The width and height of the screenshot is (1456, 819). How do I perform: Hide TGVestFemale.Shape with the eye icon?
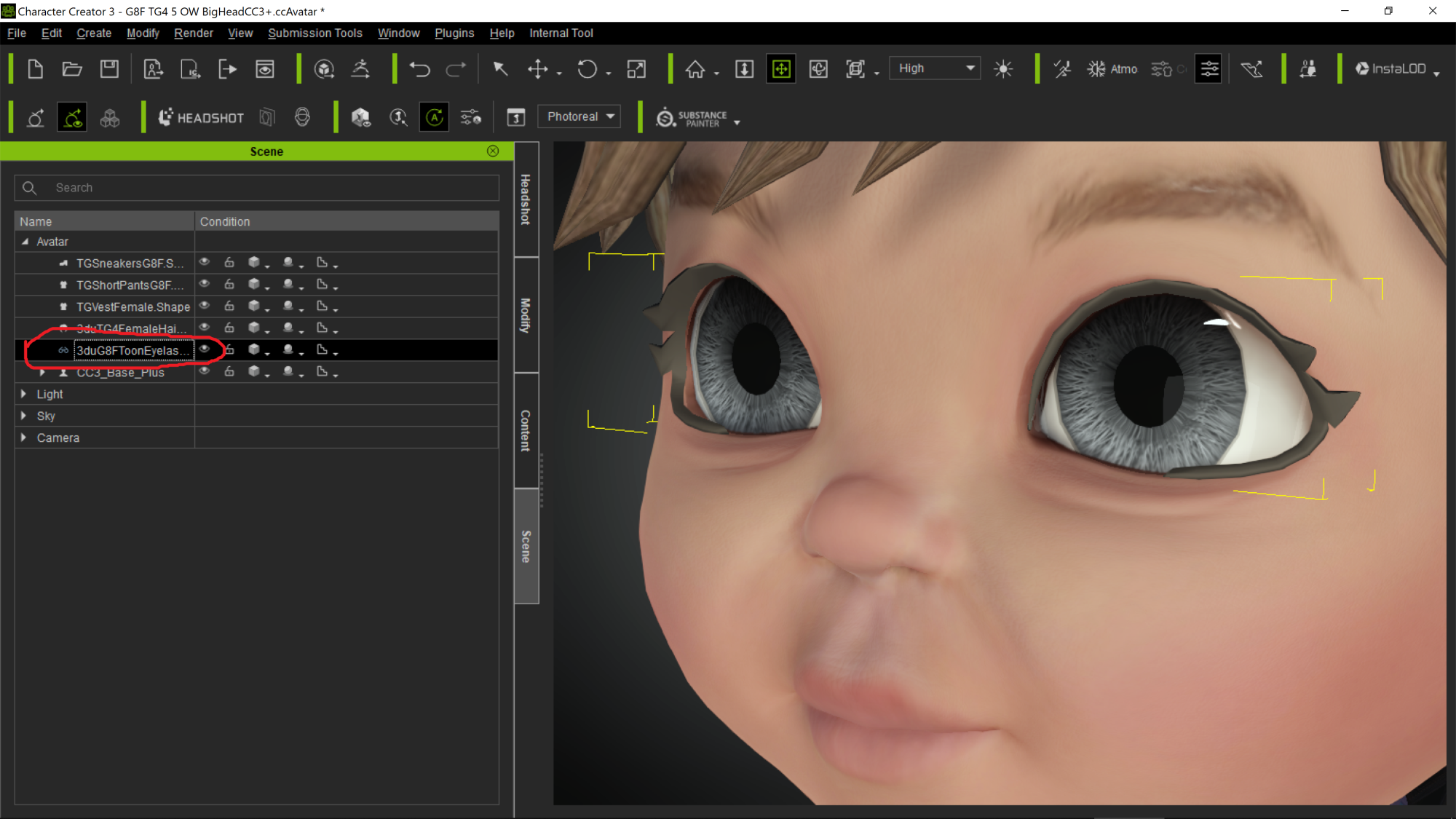pos(205,306)
